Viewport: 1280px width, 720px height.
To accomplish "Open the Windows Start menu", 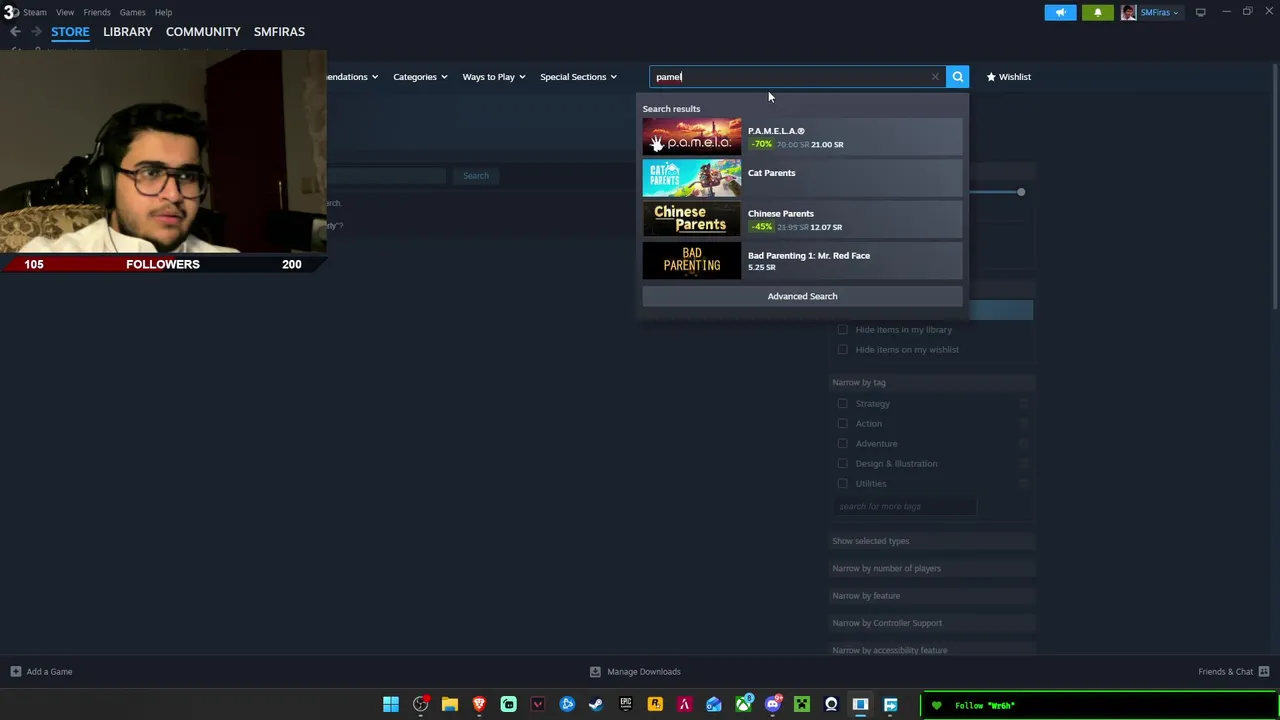I will coord(391,705).
